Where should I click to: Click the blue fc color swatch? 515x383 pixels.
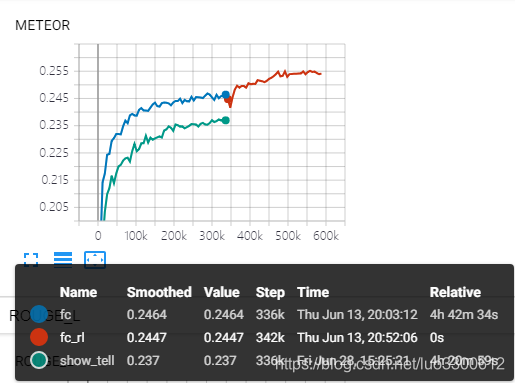point(39,314)
